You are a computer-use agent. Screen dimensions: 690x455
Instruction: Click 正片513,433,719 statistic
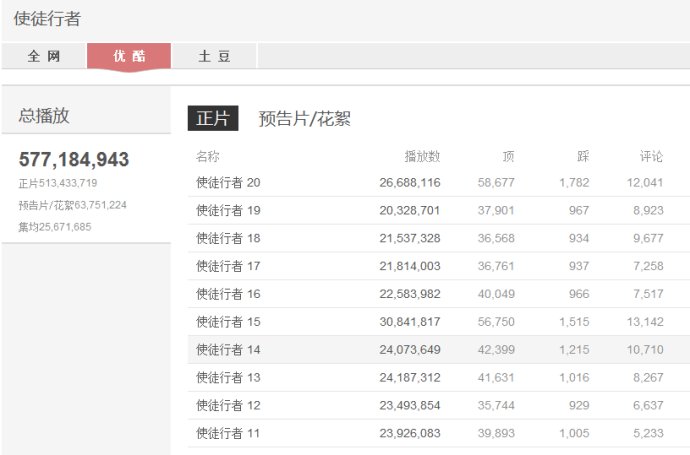pyautogui.click(x=58, y=183)
